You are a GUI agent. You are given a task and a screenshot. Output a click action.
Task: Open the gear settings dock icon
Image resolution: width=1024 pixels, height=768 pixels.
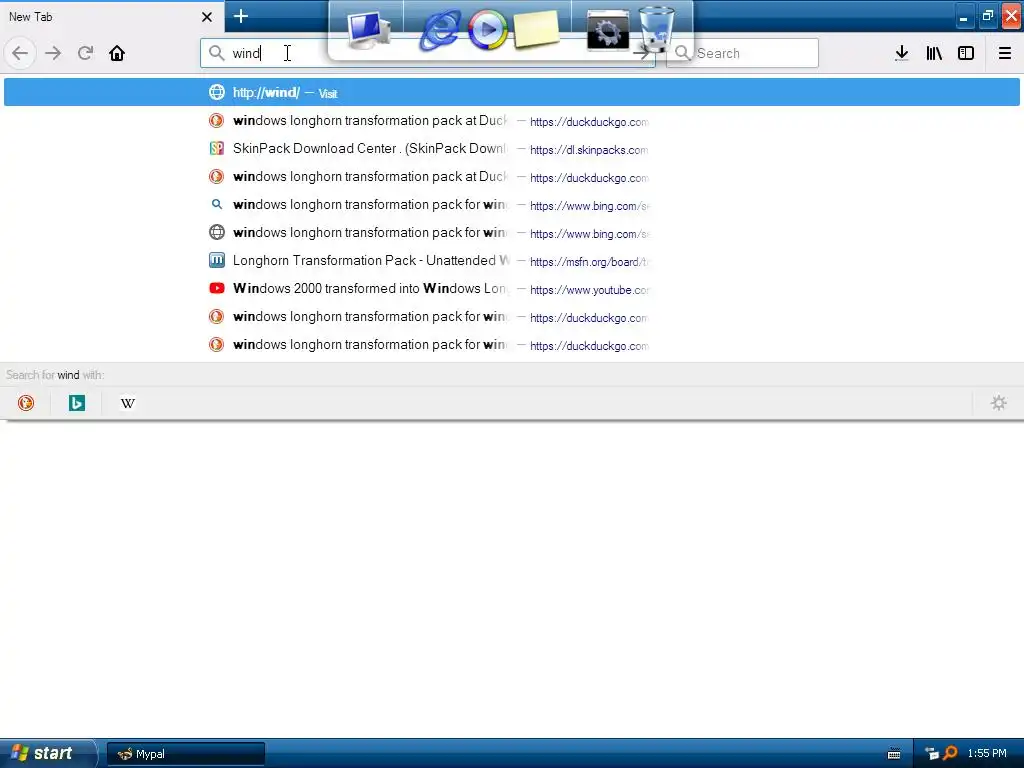(608, 29)
